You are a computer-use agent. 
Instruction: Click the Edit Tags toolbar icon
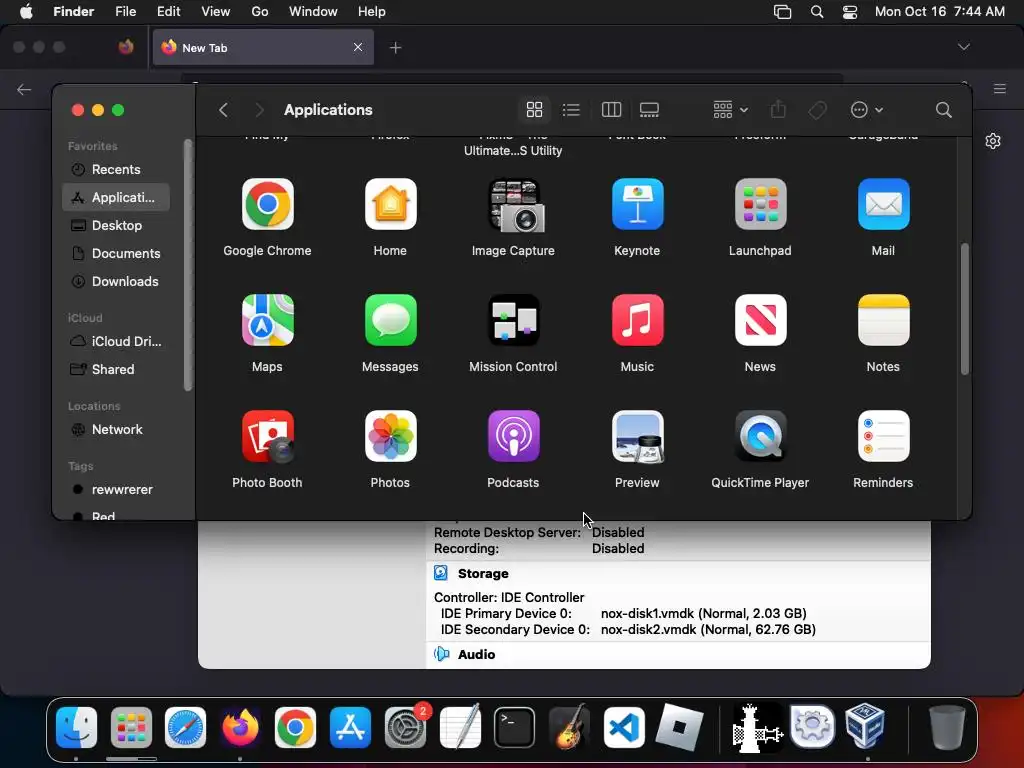pos(817,110)
